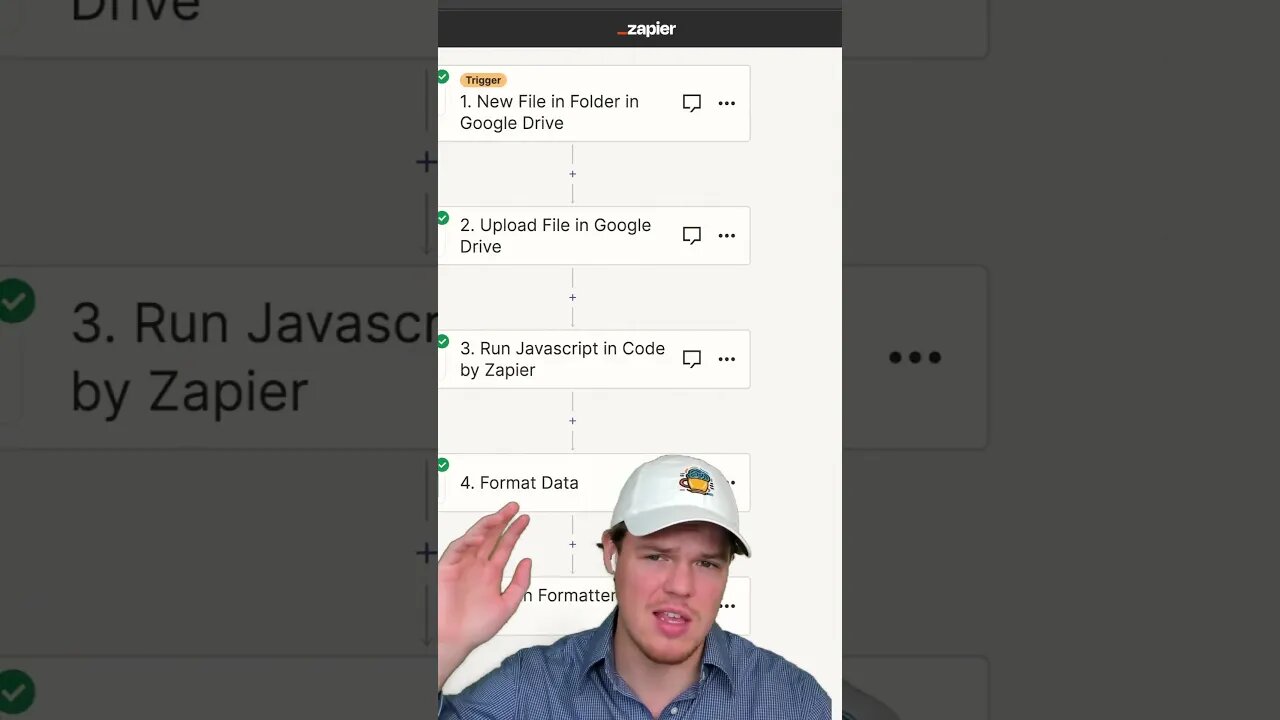Open more options for Run Javascript step
This screenshot has width=1280, height=720.
(727, 359)
